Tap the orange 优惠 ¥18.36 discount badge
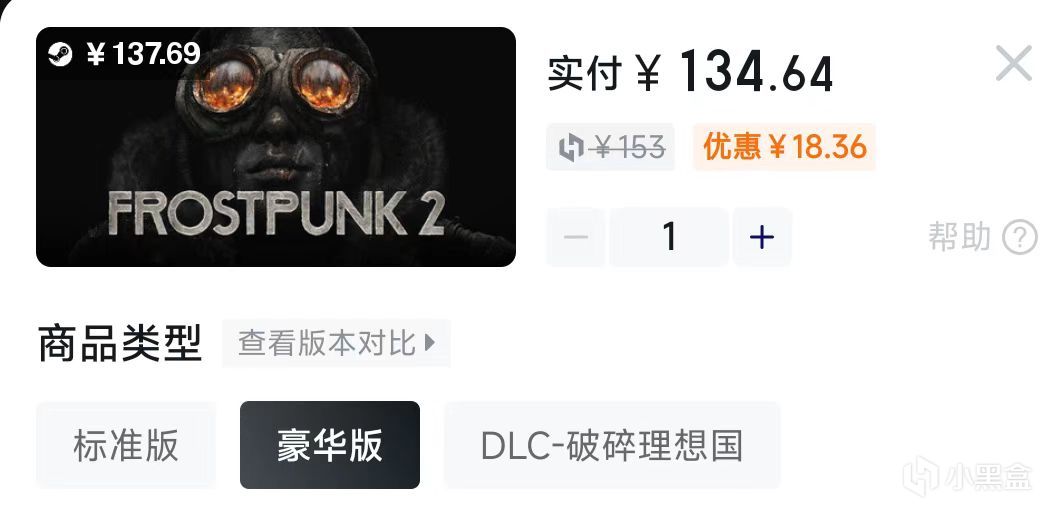 pyautogui.click(x=784, y=147)
